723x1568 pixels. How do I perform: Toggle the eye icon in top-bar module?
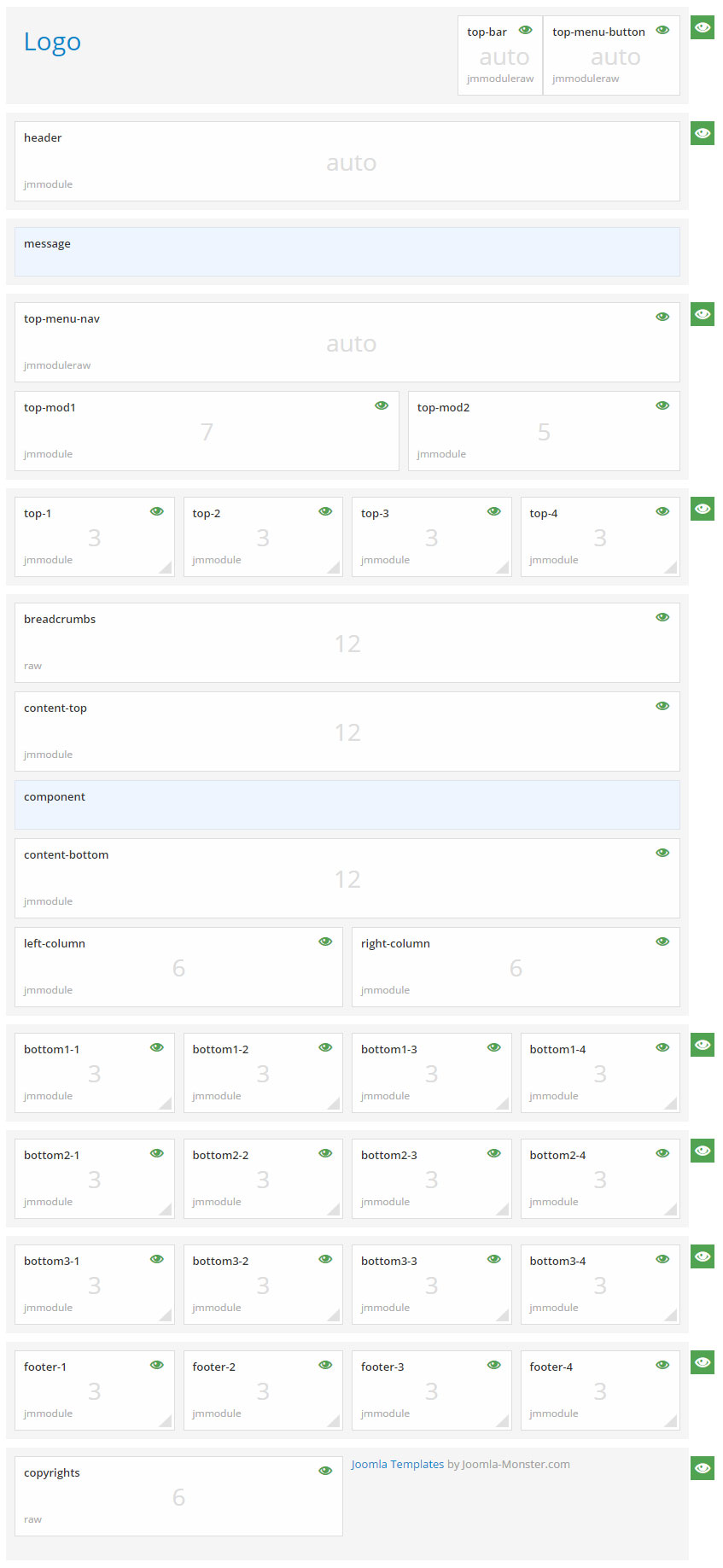coord(526,30)
